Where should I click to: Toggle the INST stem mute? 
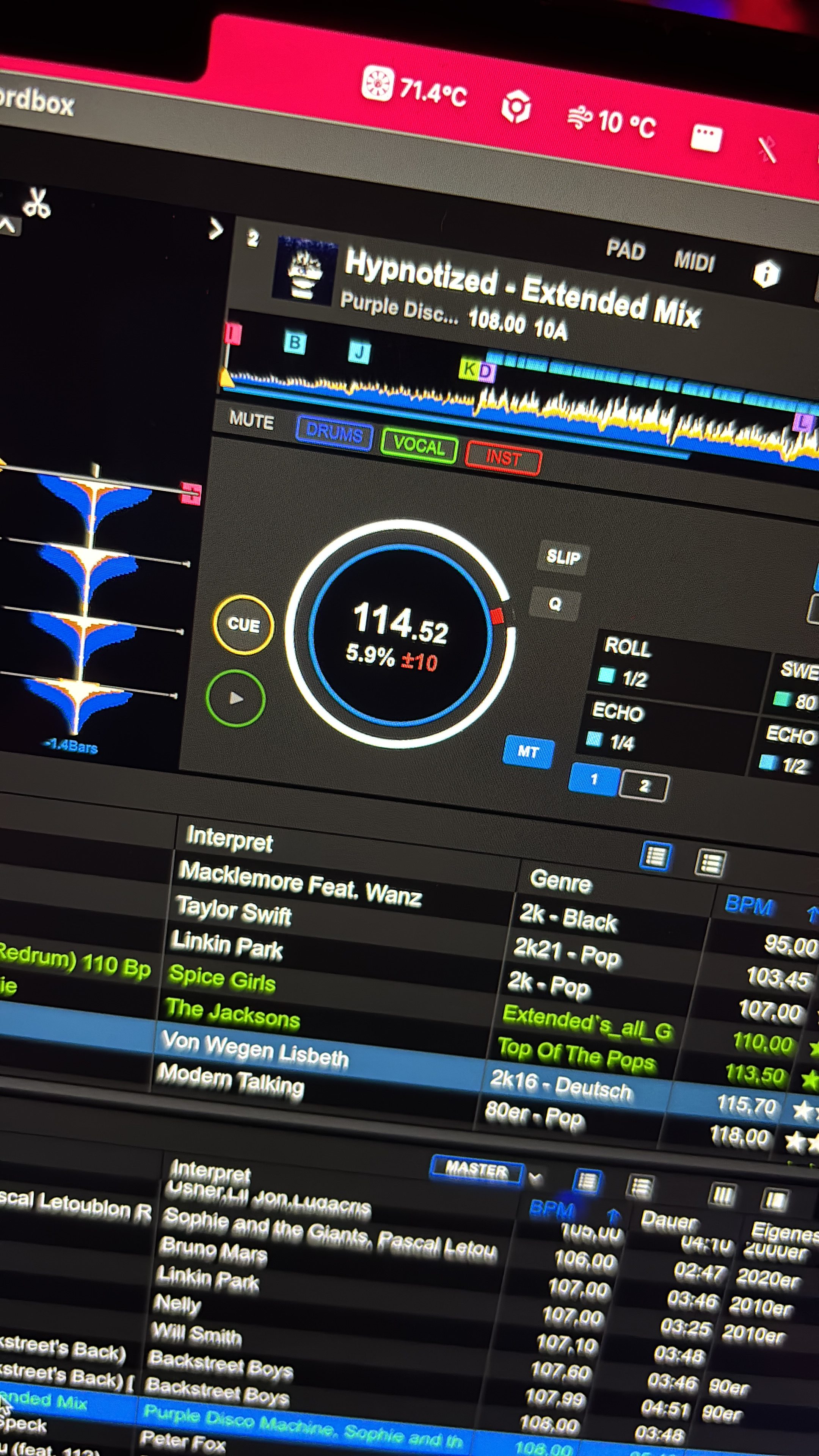coord(503,458)
